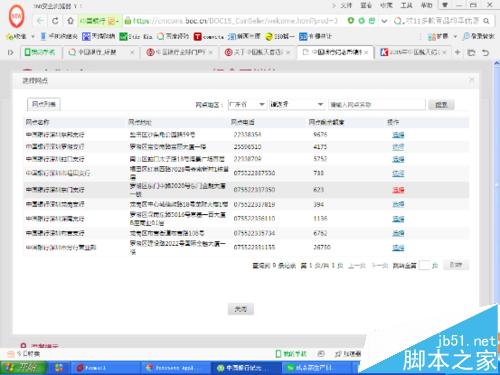This screenshot has height=375, width=500.
Task: Click the page number jump input box
Action: coord(424,265)
